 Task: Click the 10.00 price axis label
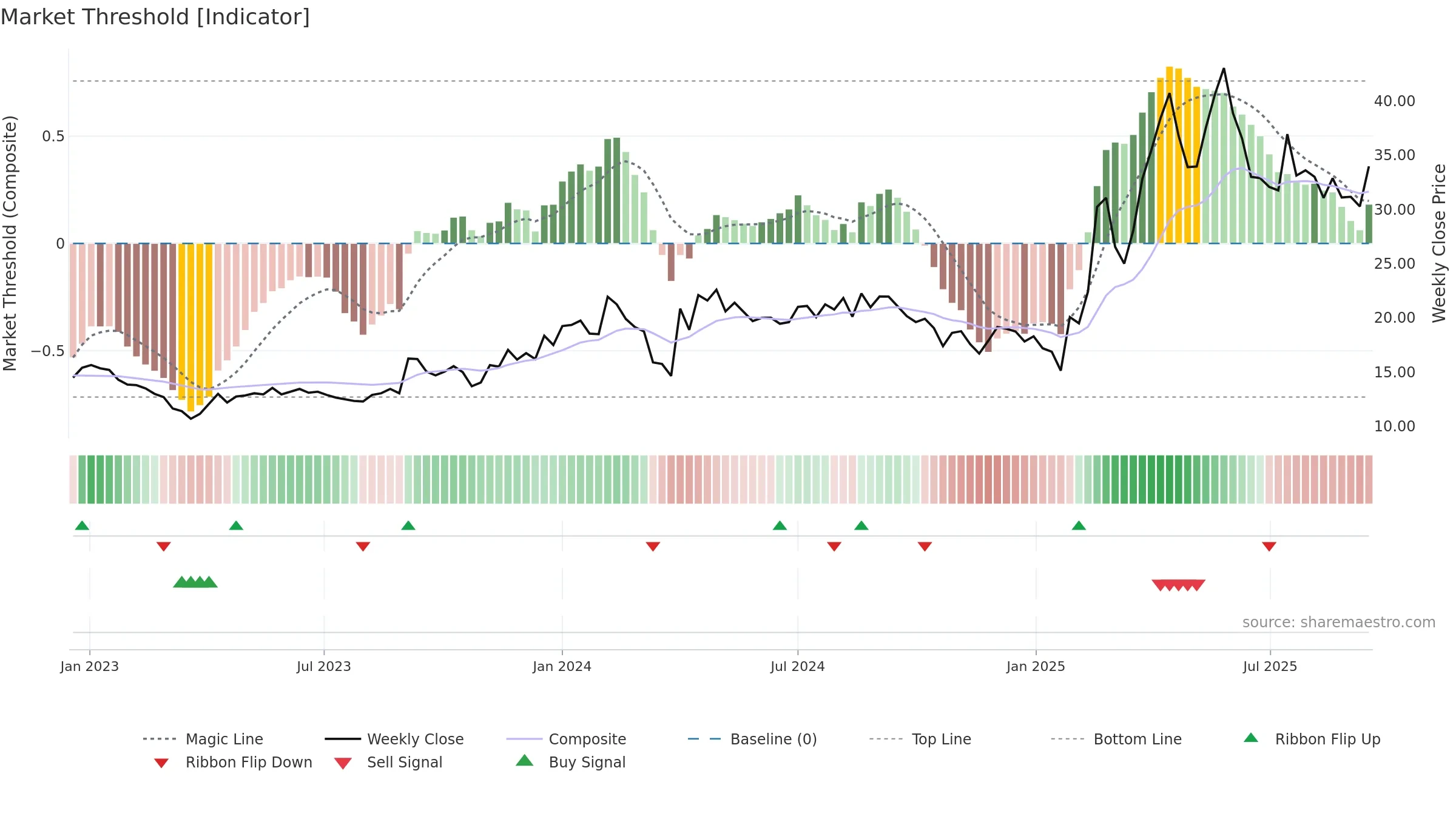[x=1395, y=426]
